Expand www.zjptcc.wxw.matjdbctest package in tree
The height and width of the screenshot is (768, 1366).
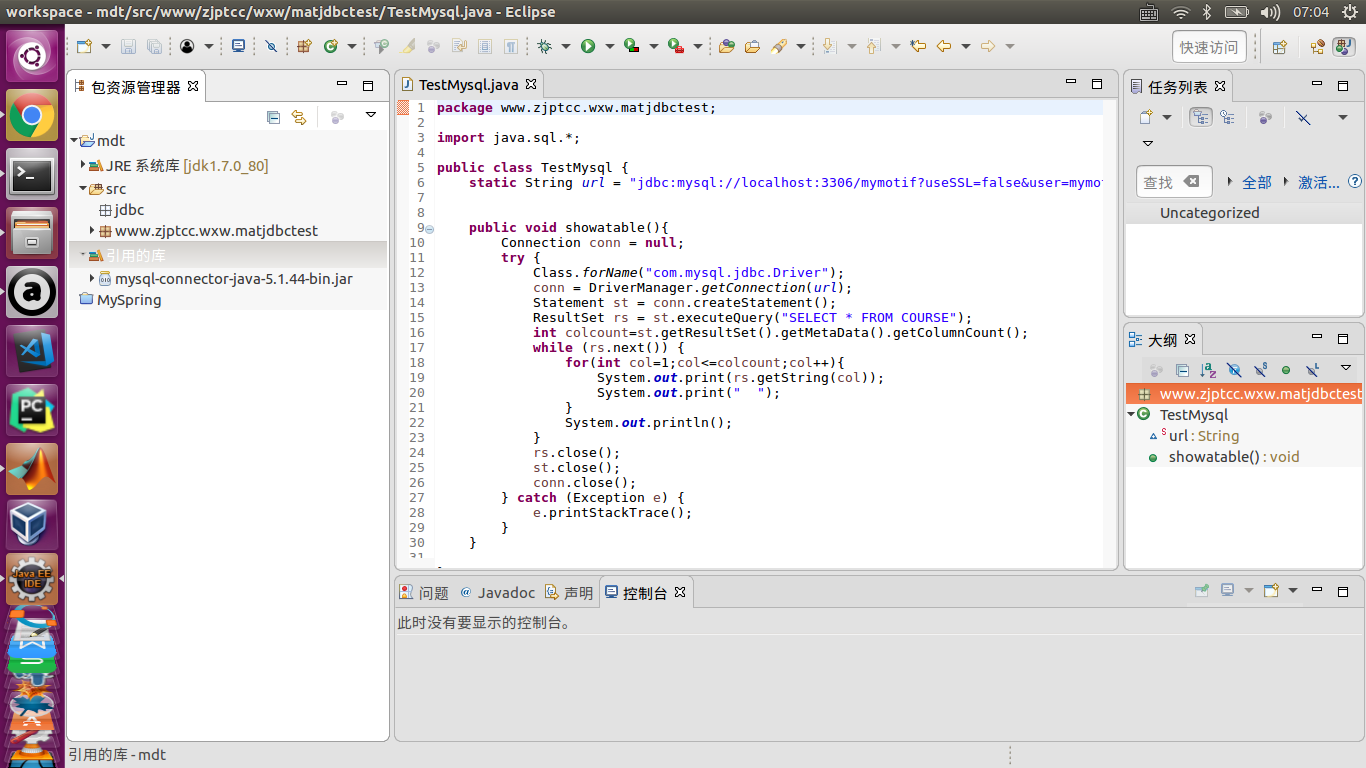coord(92,230)
